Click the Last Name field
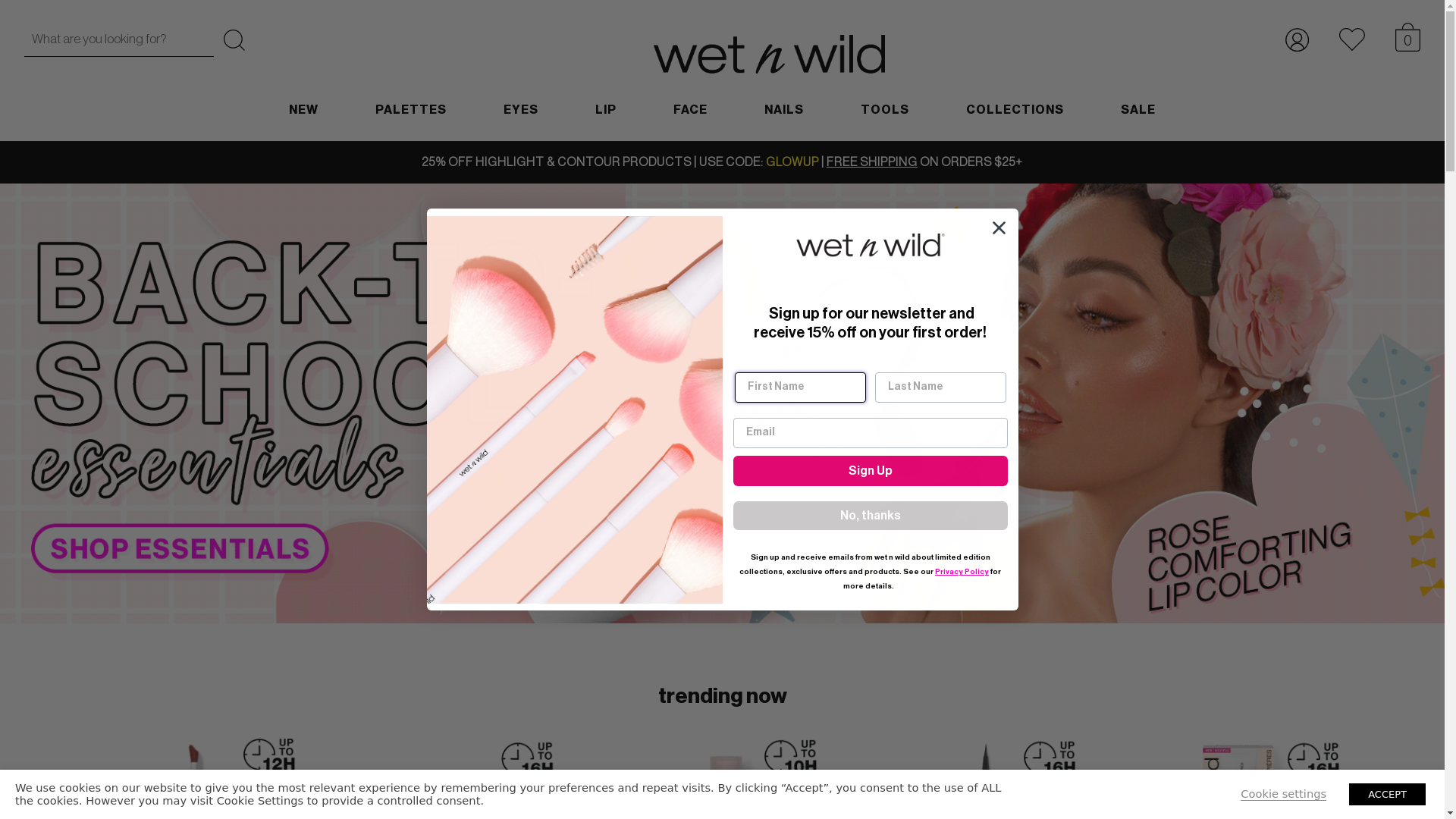Screen dimensions: 1456x819 point(940,388)
